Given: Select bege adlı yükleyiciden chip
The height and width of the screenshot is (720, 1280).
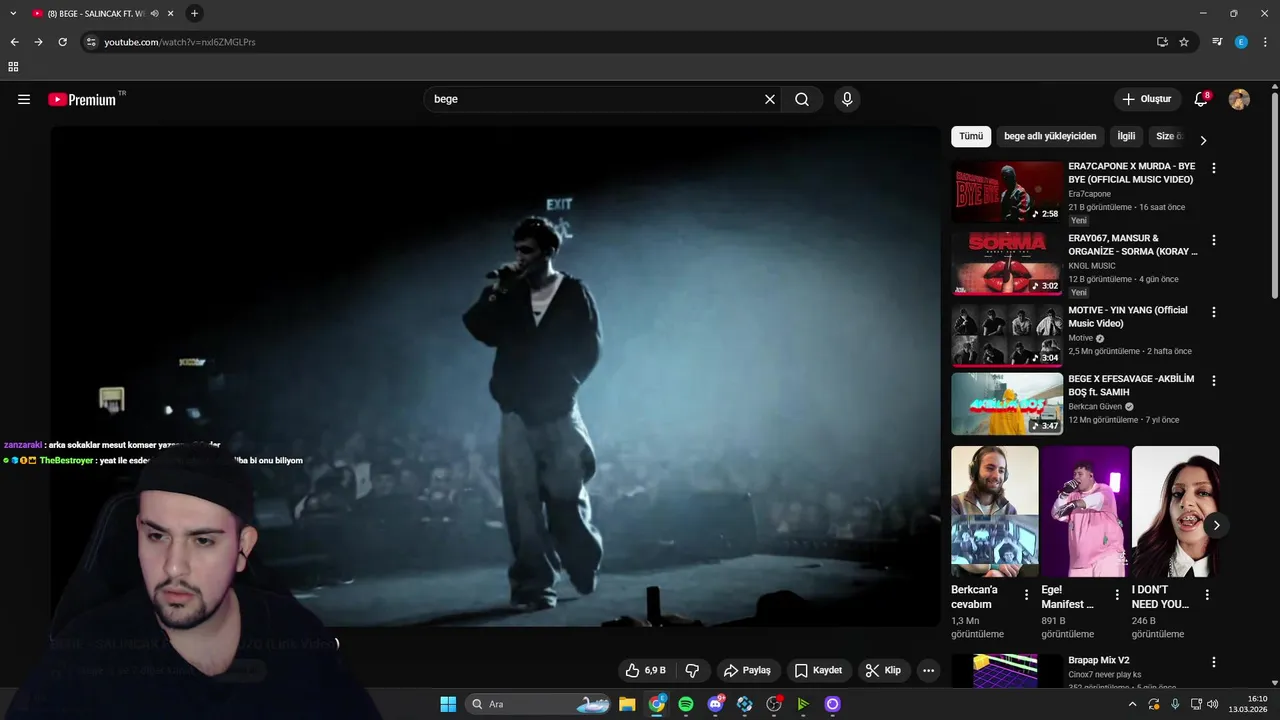Looking at the screenshot, I should tap(1050, 136).
